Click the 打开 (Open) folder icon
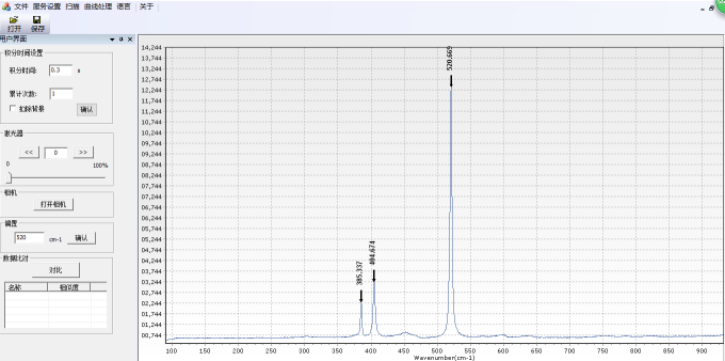The image size is (725, 361). [14, 20]
